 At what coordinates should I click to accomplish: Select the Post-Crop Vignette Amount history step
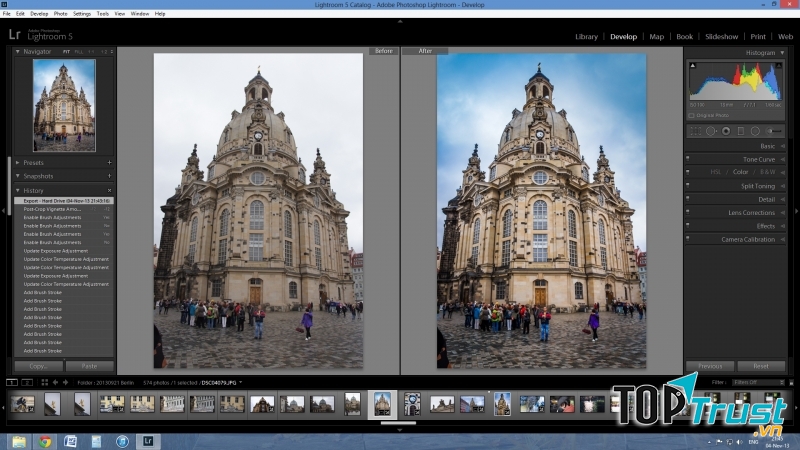(64, 209)
